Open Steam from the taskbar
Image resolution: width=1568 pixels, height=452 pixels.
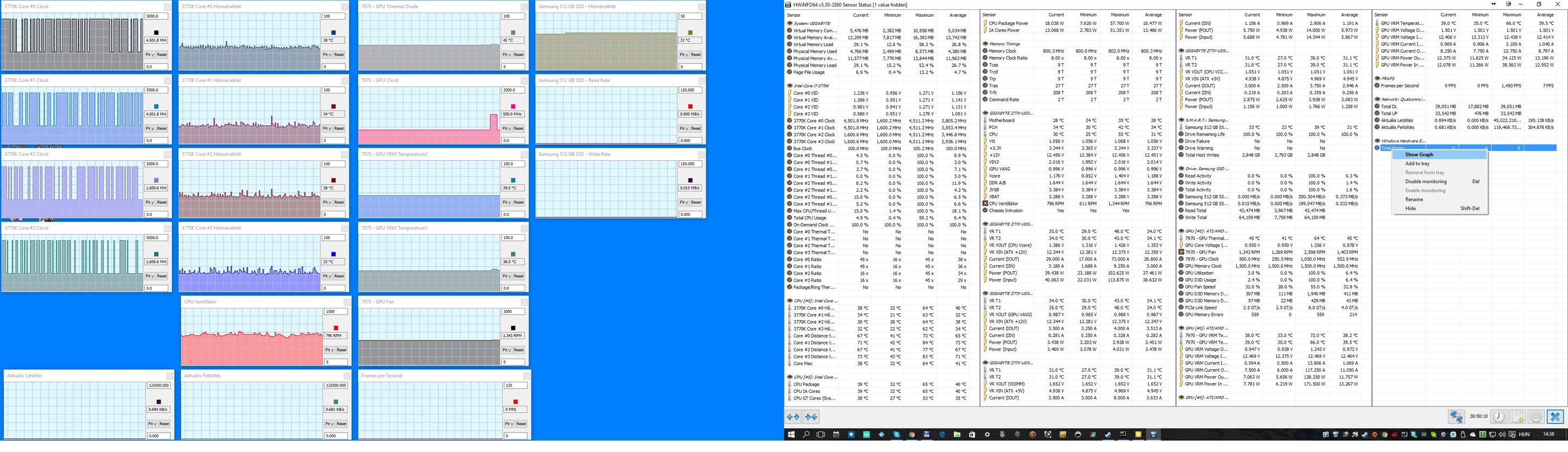(x=1108, y=435)
